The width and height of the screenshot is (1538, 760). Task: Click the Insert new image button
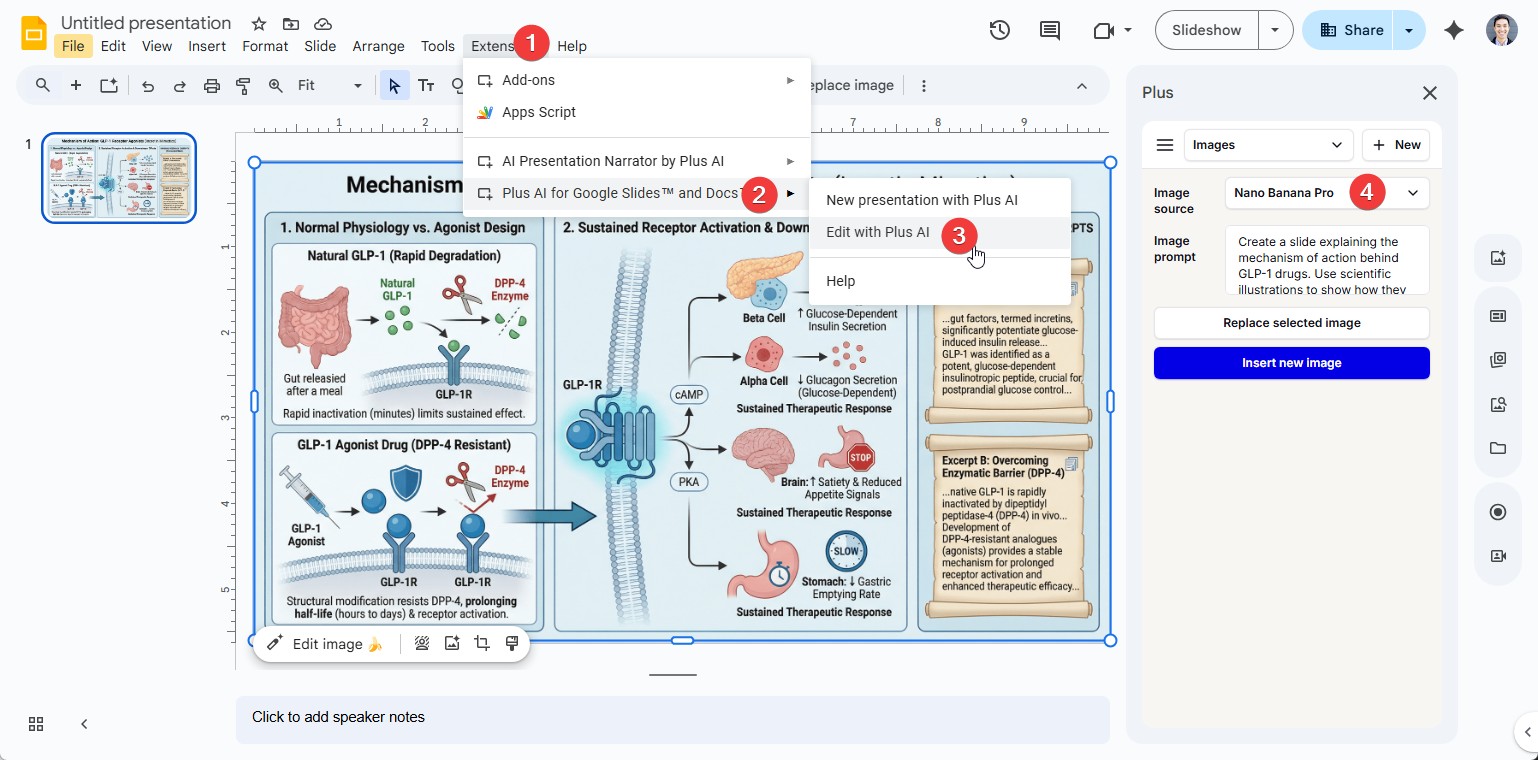[x=1291, y=363]
